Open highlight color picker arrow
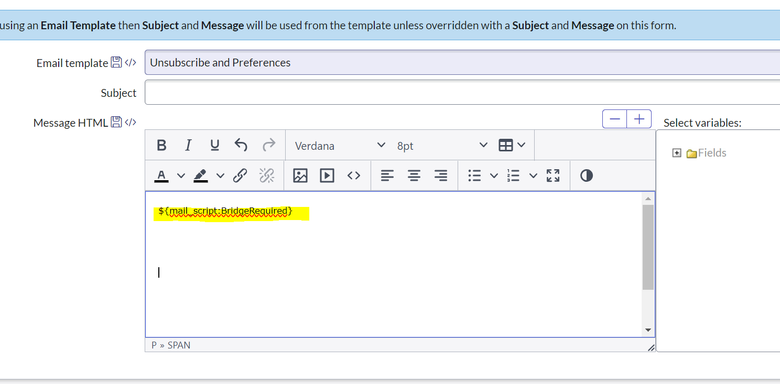Image resolution: width=780 pixels, height=384 pixels. tap(220, 176)
